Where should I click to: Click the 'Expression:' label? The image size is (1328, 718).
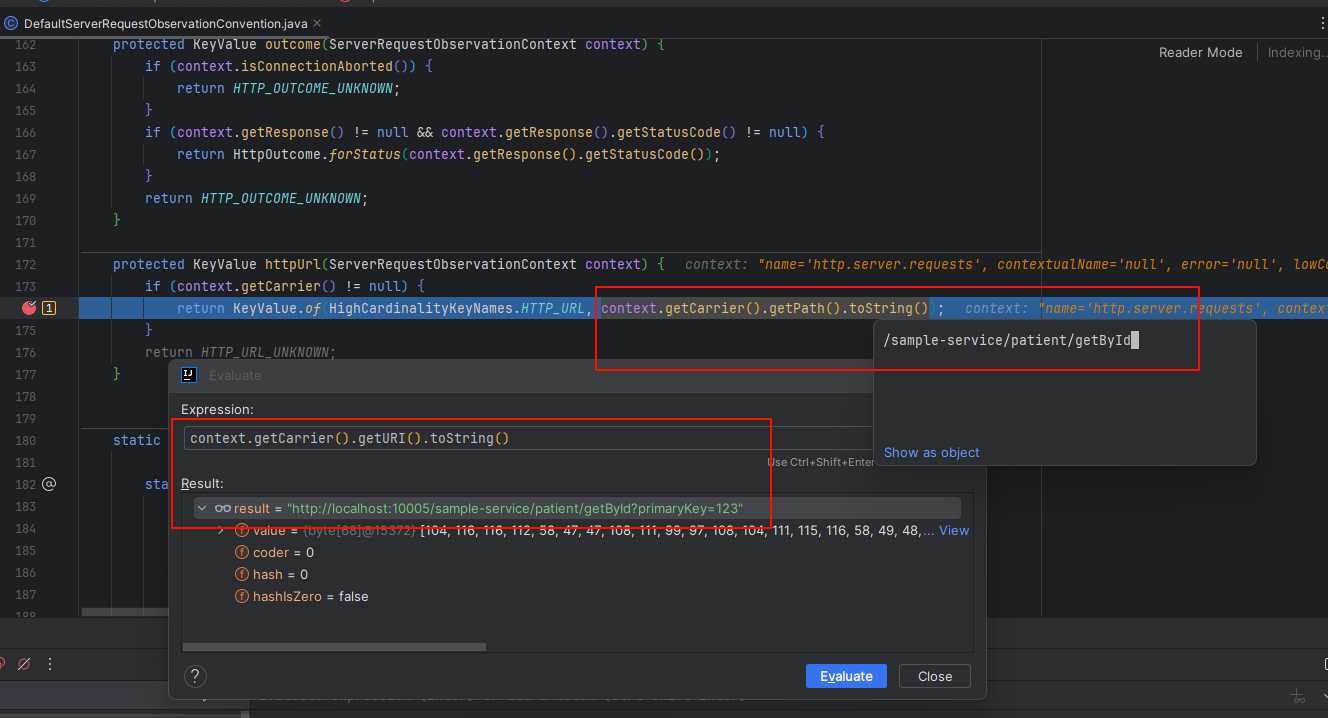pos(217,410)
